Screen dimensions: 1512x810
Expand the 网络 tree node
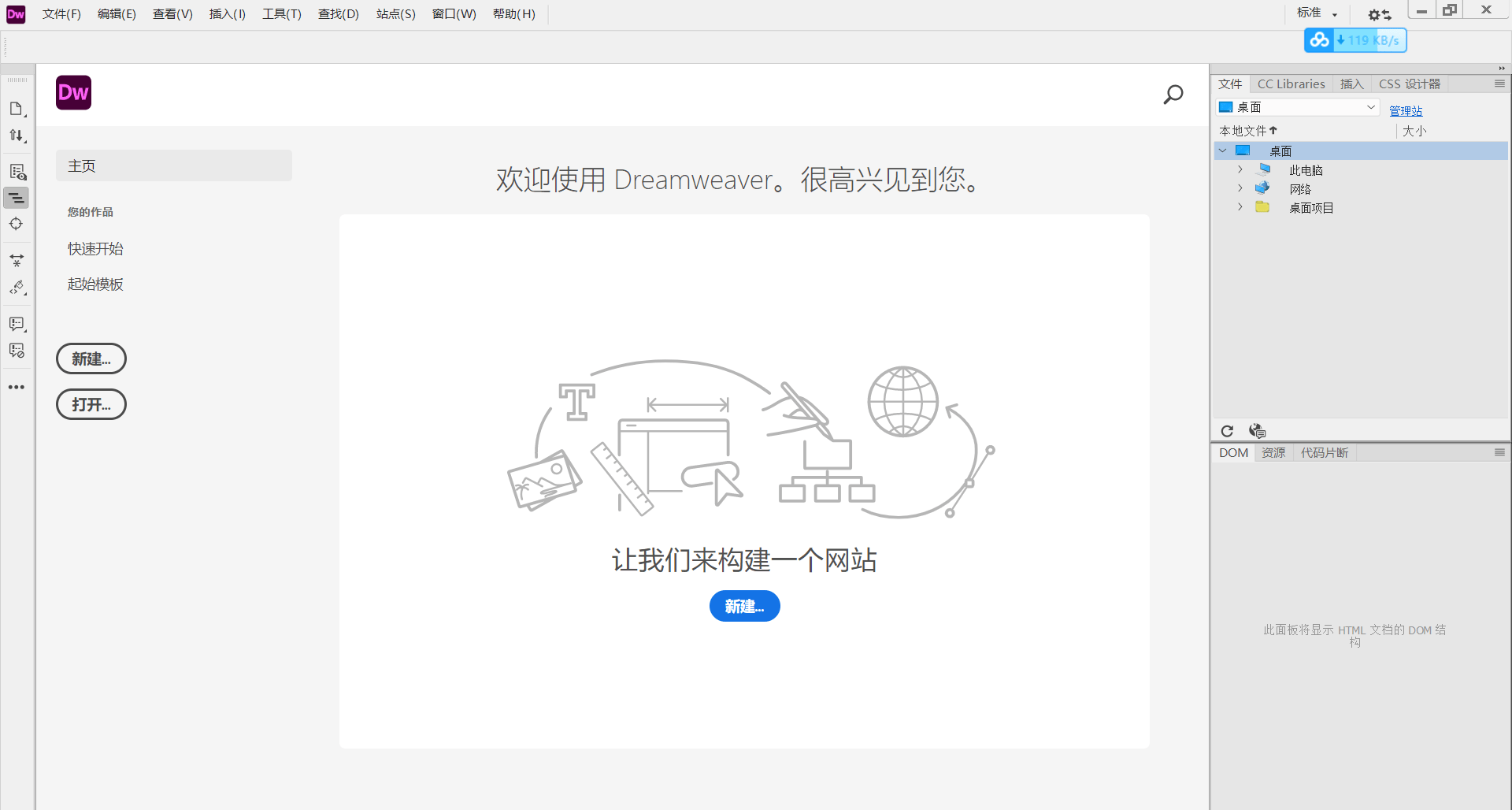(1240, 188)
